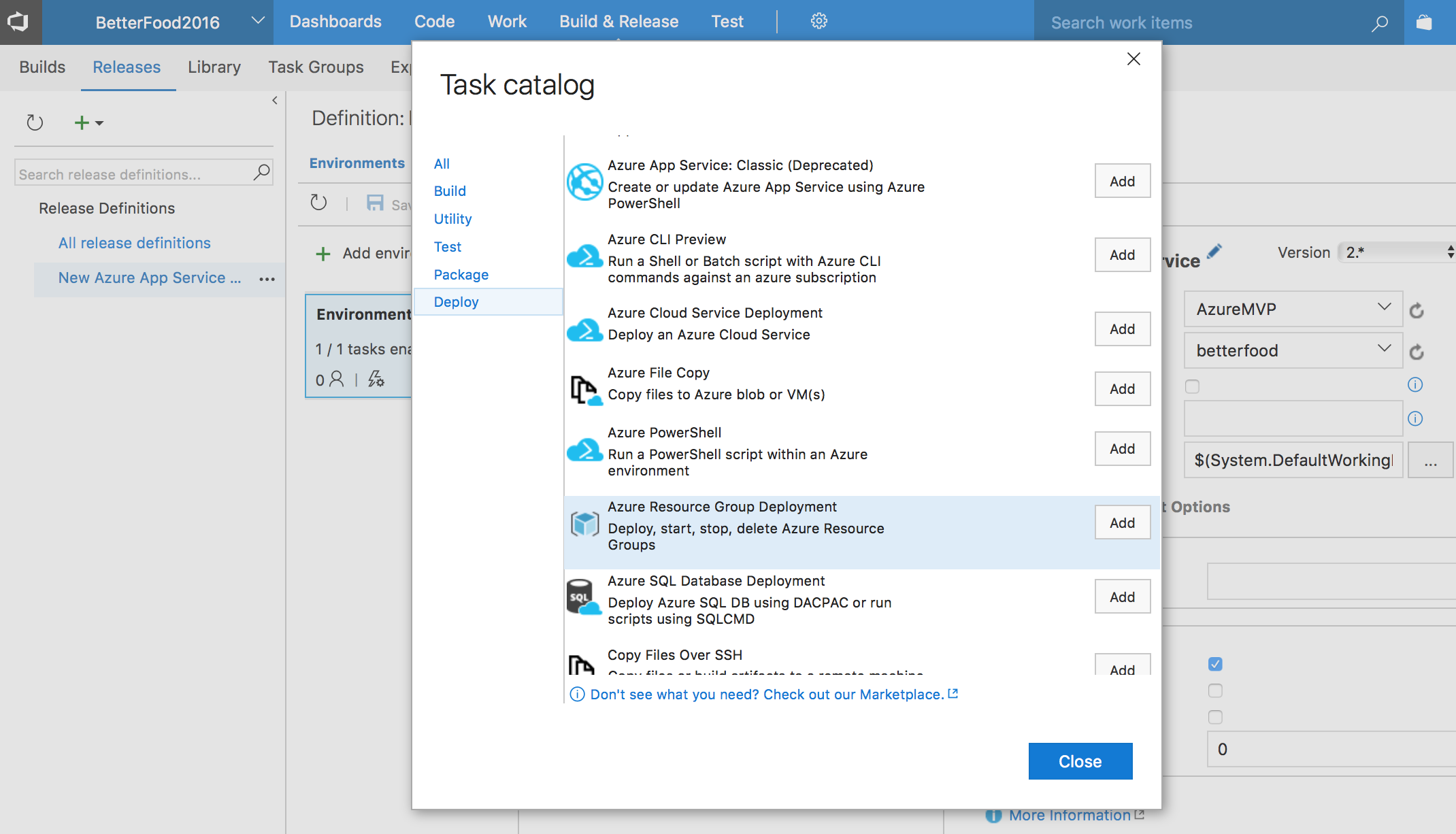Screen dimensions: 1456x834
Task: Add the Azure File Copy task
Action: click(1123, 388)
